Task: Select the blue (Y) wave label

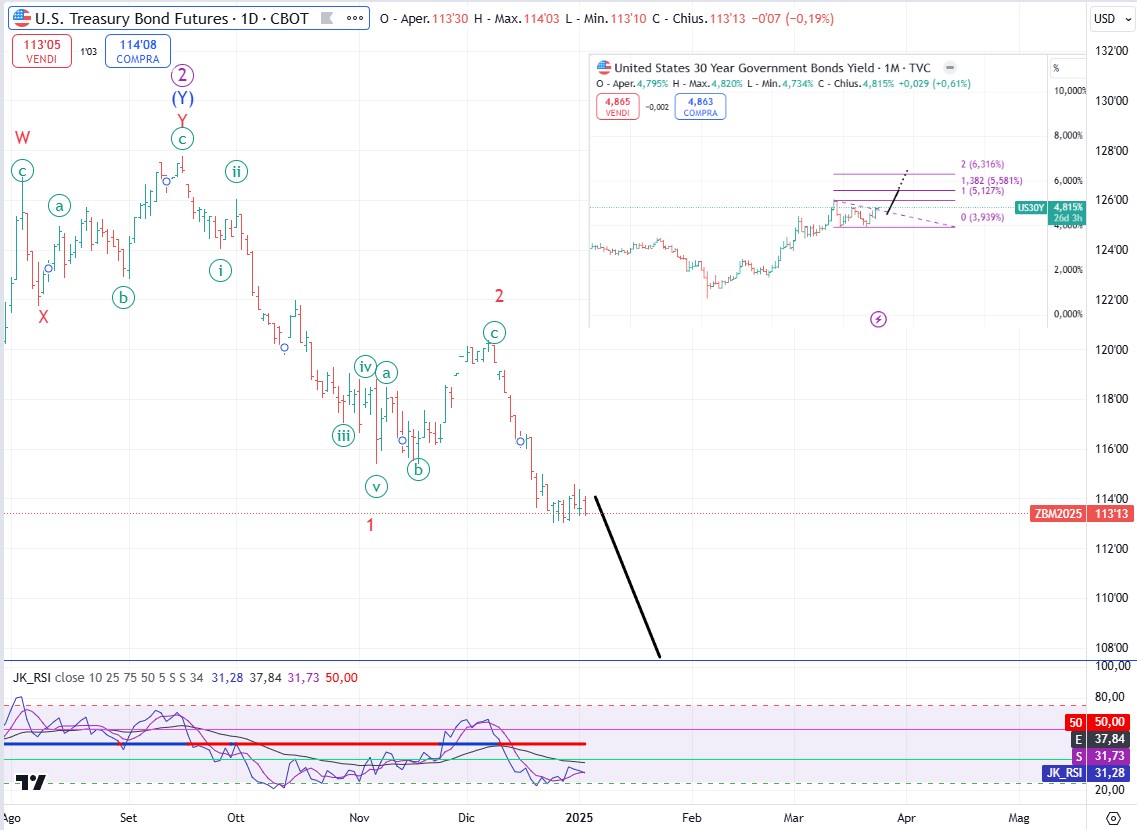Action: click(182, 98)
